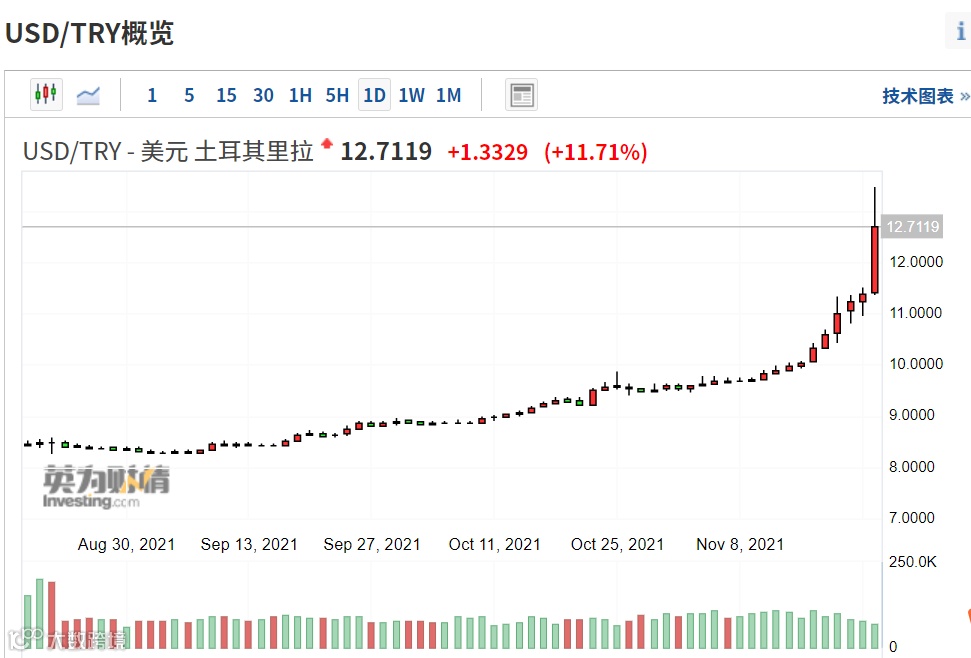This screenshot has width=971, height=658.
Task: Click the 12.7119 price tag on axis
Action: [x=913, y=227]
